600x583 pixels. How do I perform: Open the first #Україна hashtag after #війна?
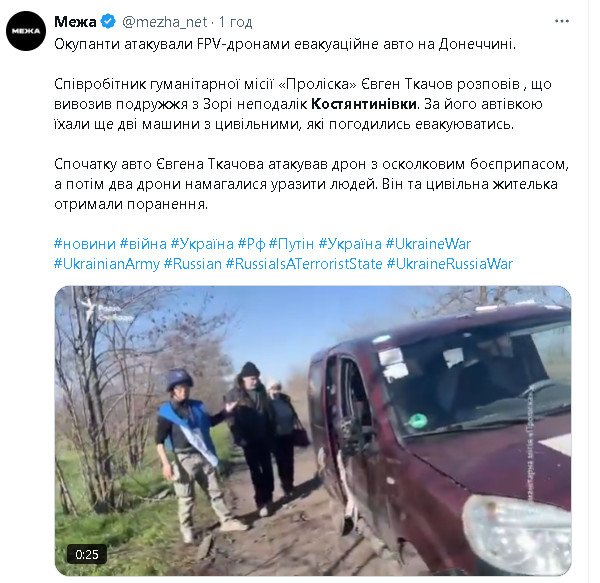(x=202, y=244)
